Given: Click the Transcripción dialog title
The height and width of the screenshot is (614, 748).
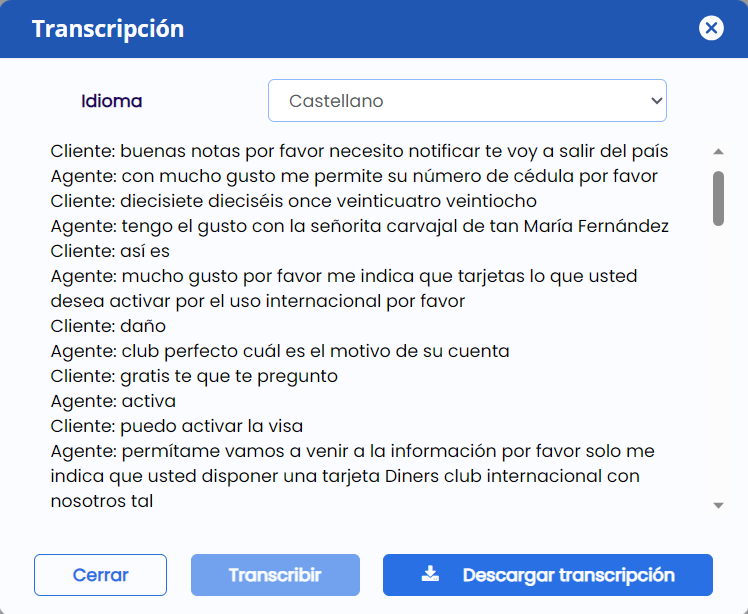Looking at the screenshot, I should click(108, 29).
